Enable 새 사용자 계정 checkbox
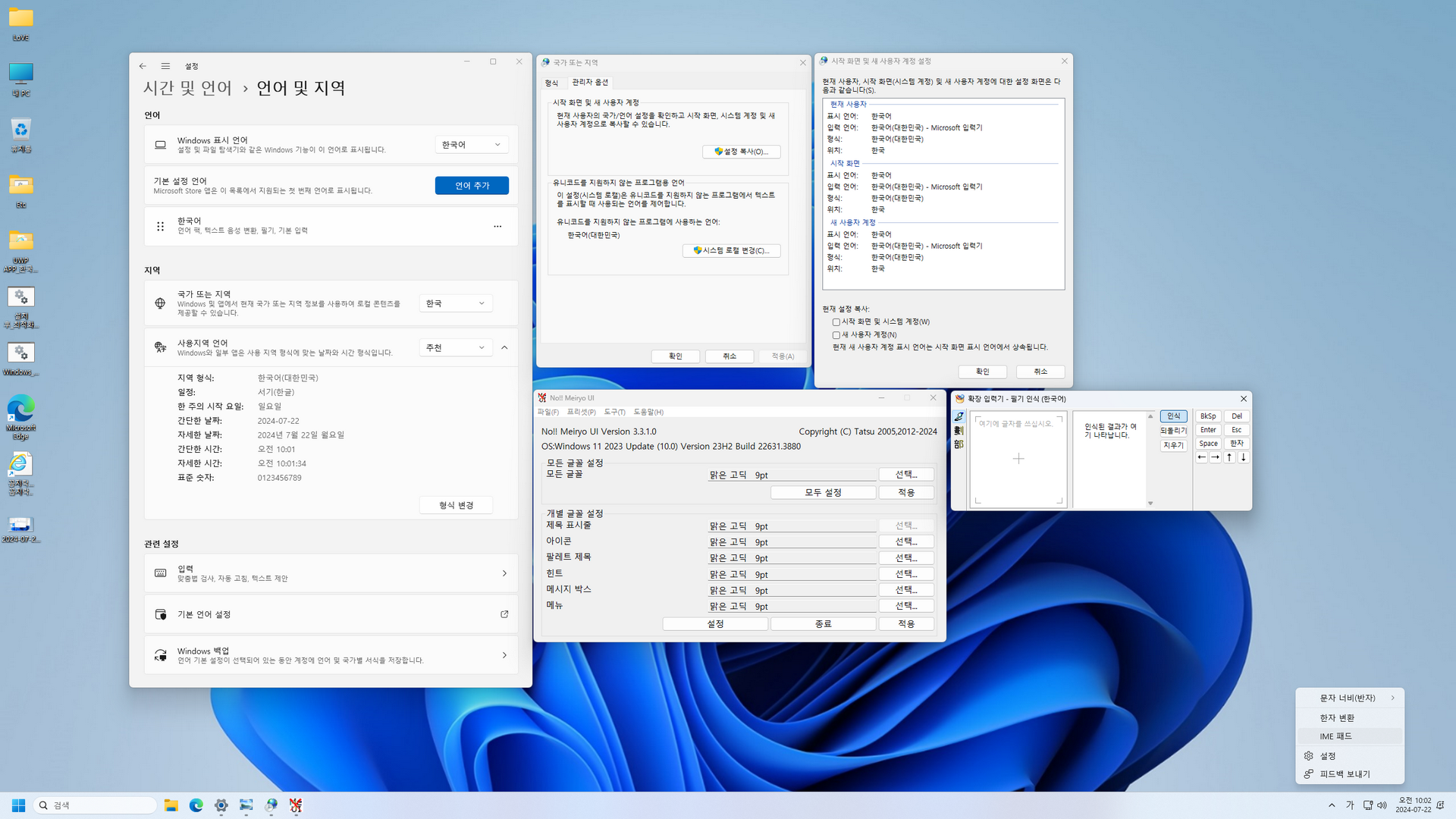This screenshot has height=819, width=1456. 836,335
